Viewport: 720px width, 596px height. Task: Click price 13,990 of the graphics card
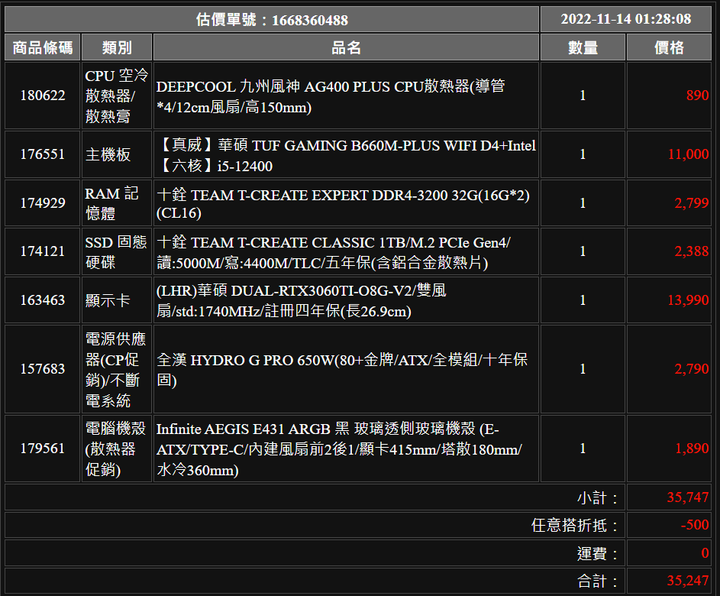[x=688, y=300]
